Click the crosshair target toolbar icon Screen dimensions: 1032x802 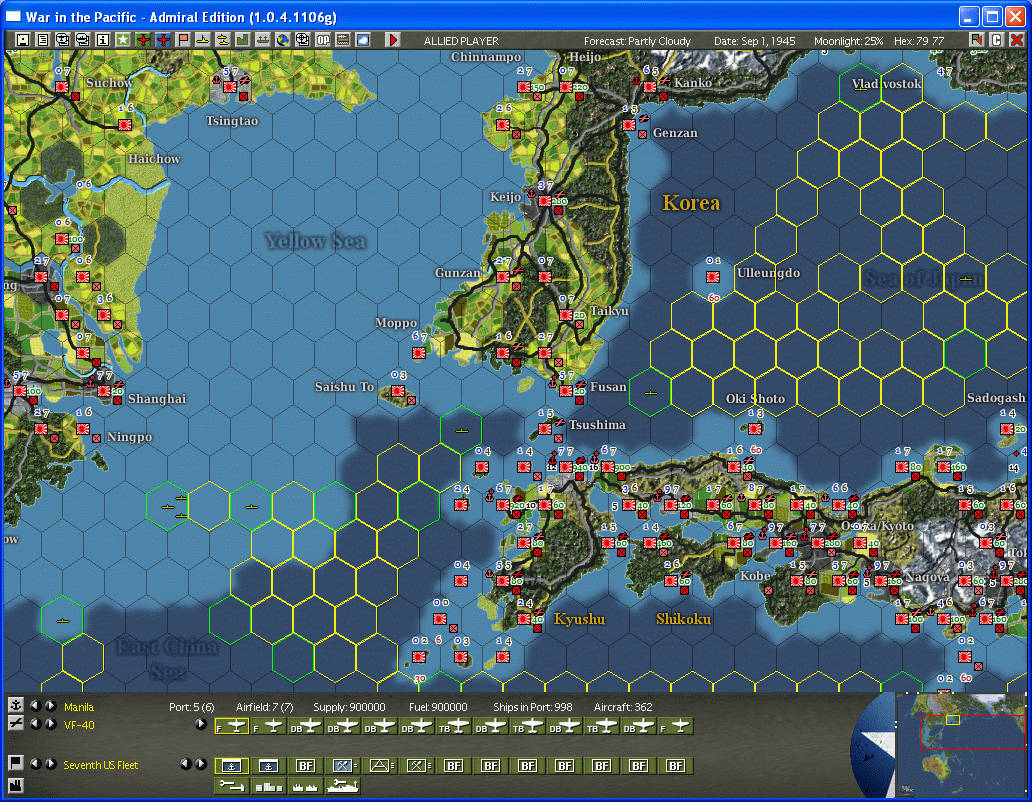[302, 39]
